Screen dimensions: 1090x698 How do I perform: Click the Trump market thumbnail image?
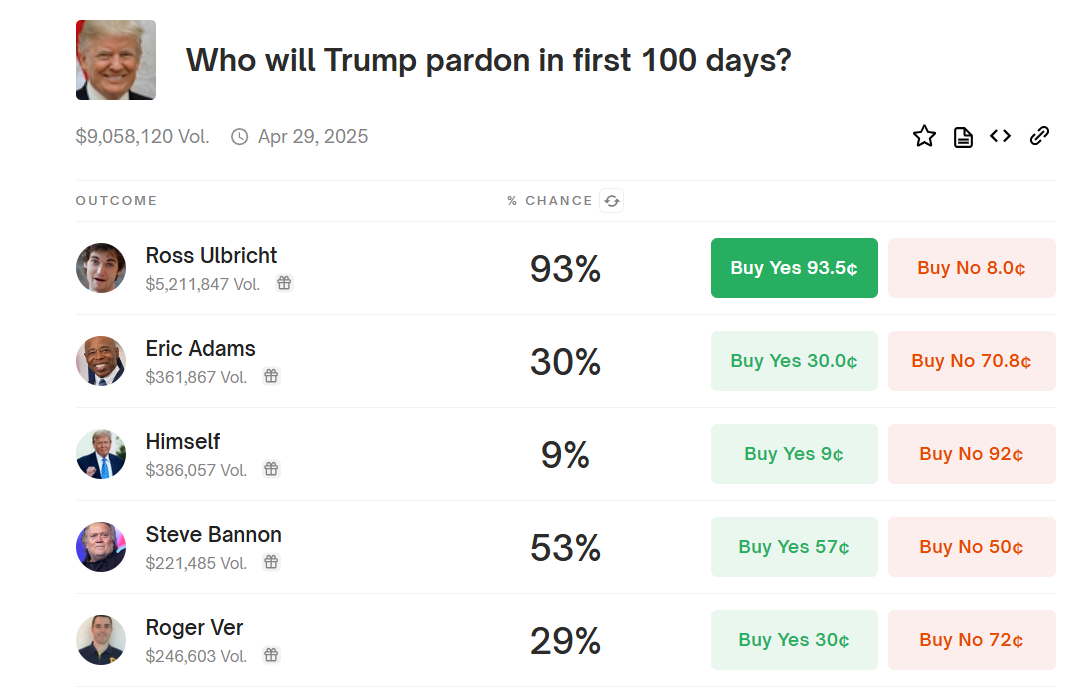point(116,60)
